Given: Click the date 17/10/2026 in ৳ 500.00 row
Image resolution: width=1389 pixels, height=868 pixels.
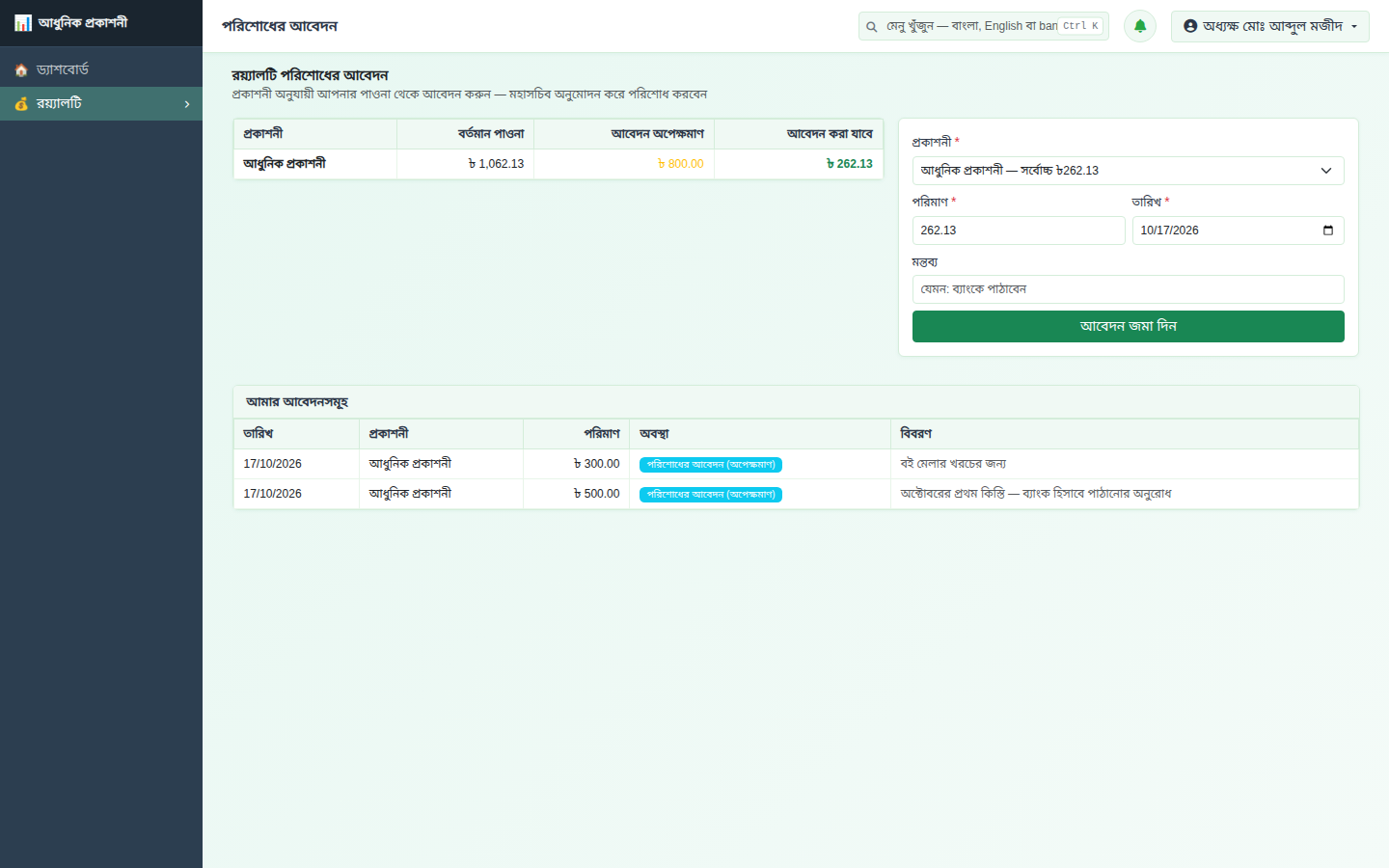Looking at the screenshot, I should pos(272,494).
